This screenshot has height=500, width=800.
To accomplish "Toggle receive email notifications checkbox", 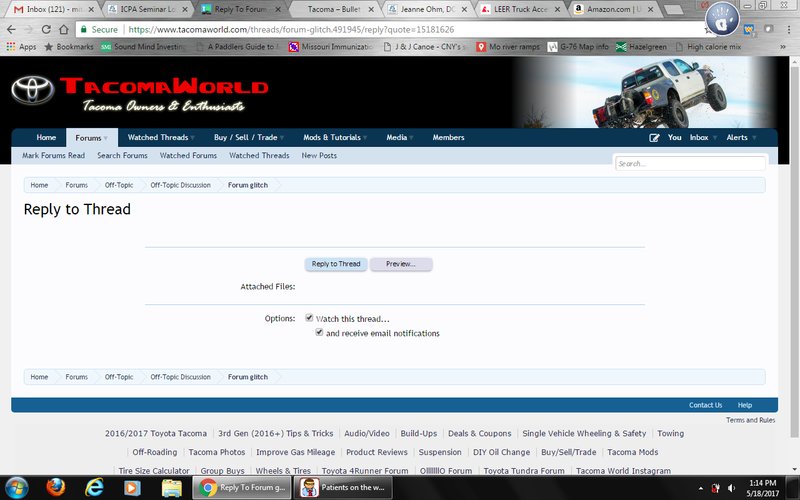I will (x=319, y=332).
